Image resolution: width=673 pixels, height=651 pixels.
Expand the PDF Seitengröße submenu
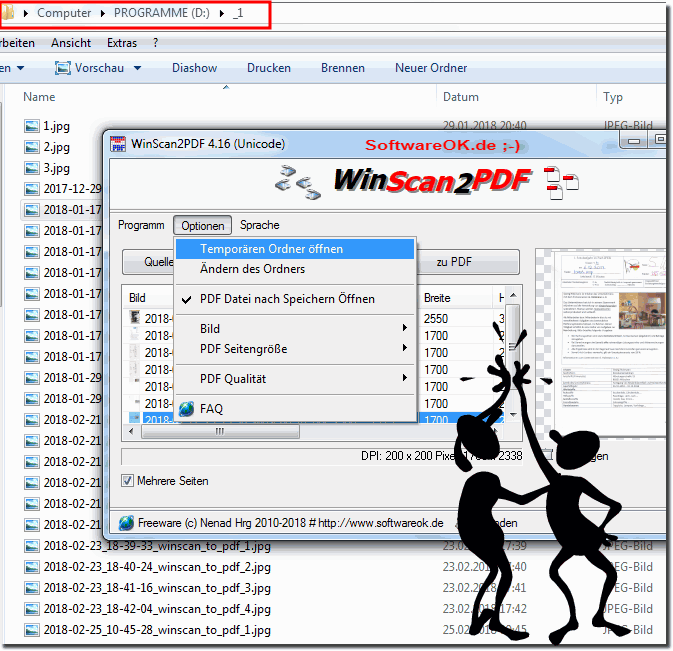[295, 349]
